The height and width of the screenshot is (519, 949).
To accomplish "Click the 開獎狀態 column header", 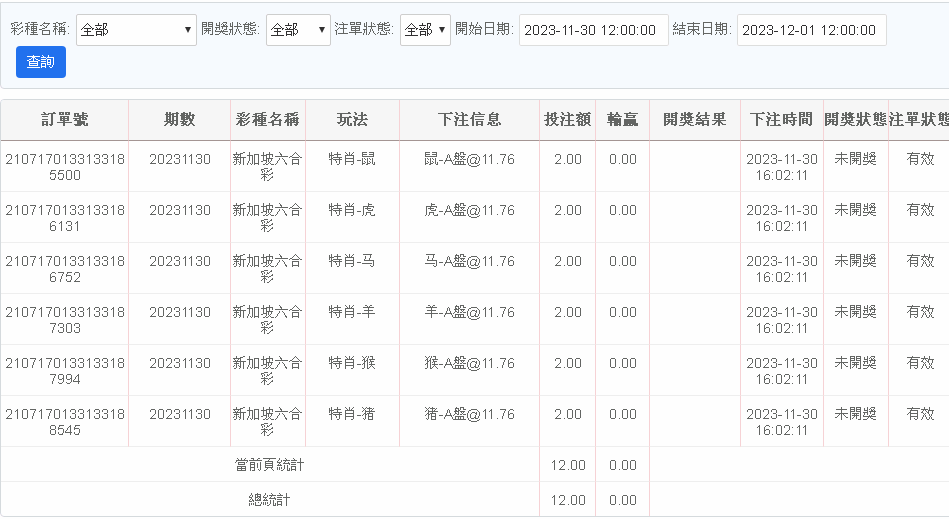I will [855, 120].
